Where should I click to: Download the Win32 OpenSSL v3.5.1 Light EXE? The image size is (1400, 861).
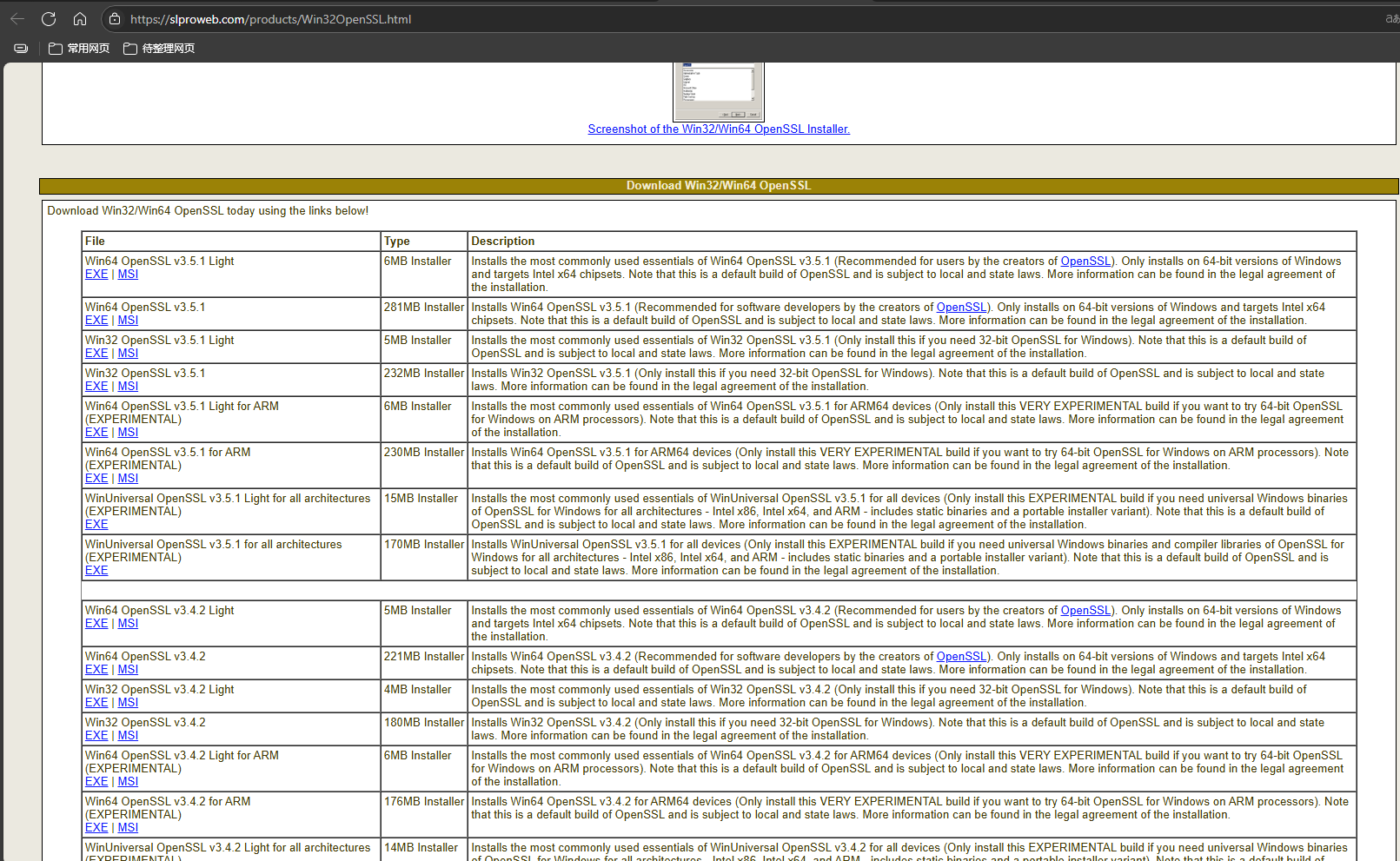(x=96, y=354)
